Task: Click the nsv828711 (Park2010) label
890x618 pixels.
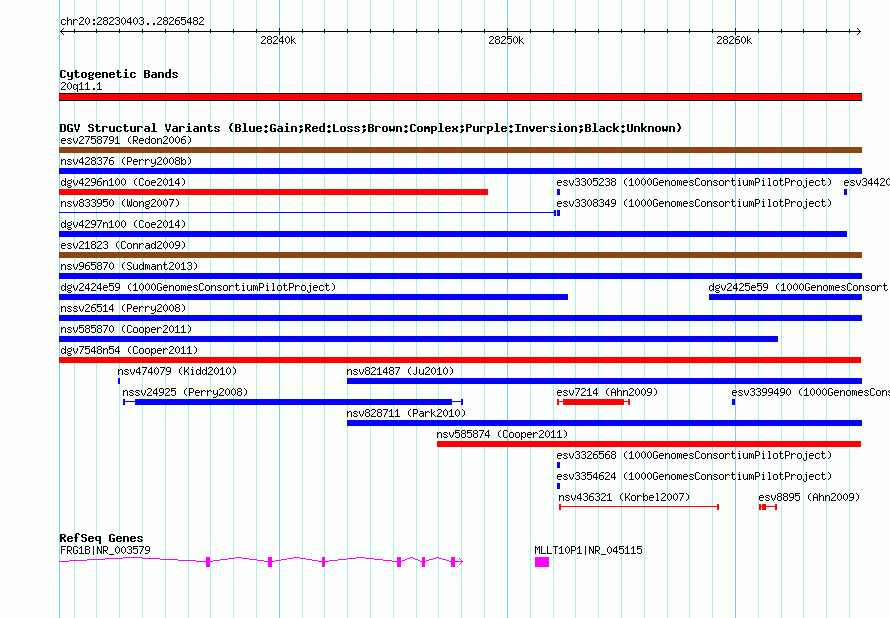Action: pos(406,413)
